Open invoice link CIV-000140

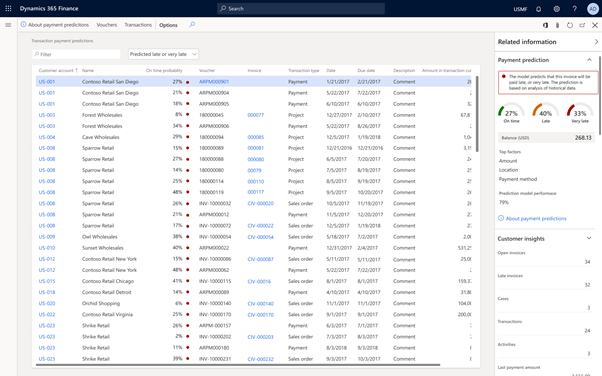261,303
